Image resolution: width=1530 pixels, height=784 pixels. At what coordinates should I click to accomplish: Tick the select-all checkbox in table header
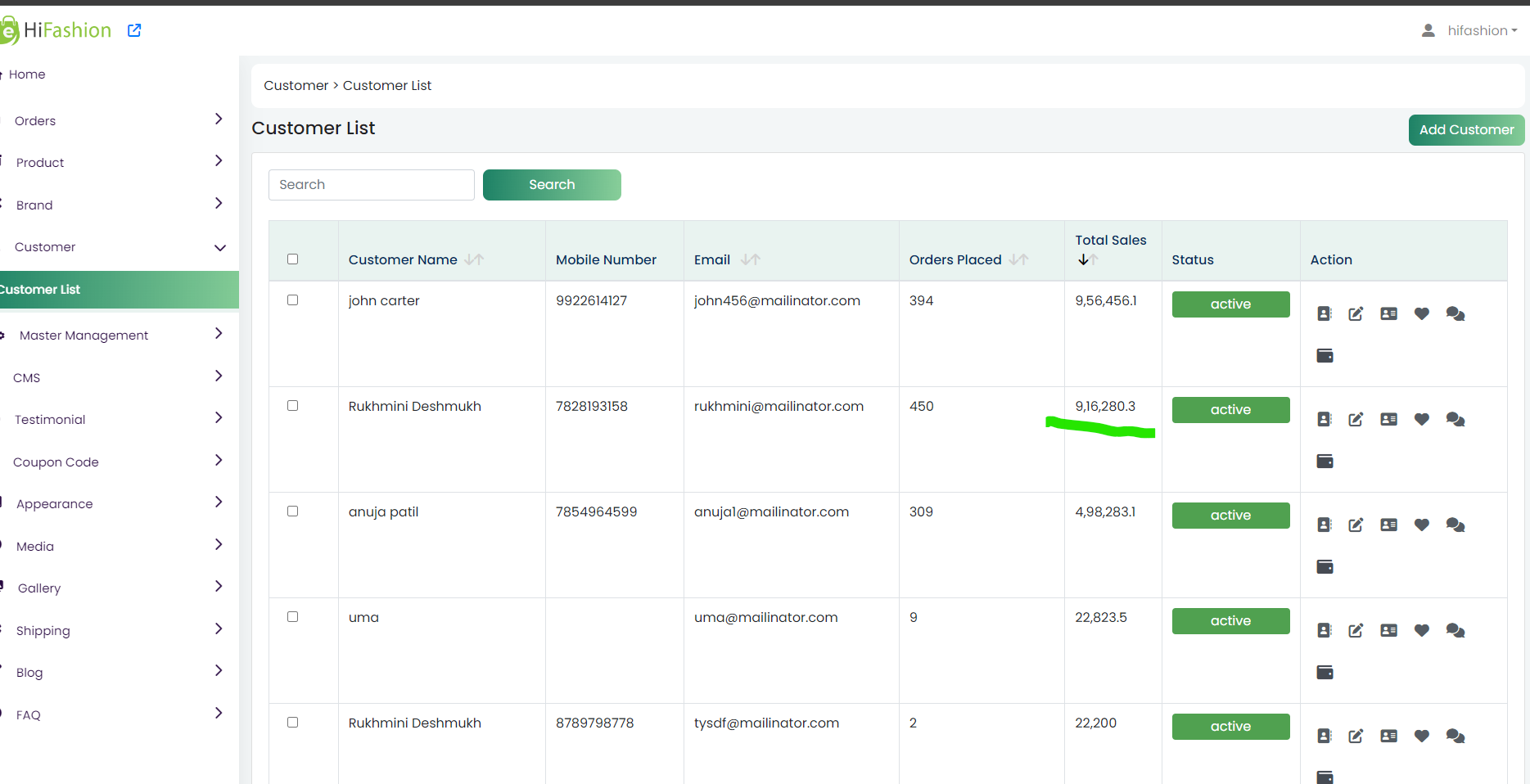(x=292, y=259)
